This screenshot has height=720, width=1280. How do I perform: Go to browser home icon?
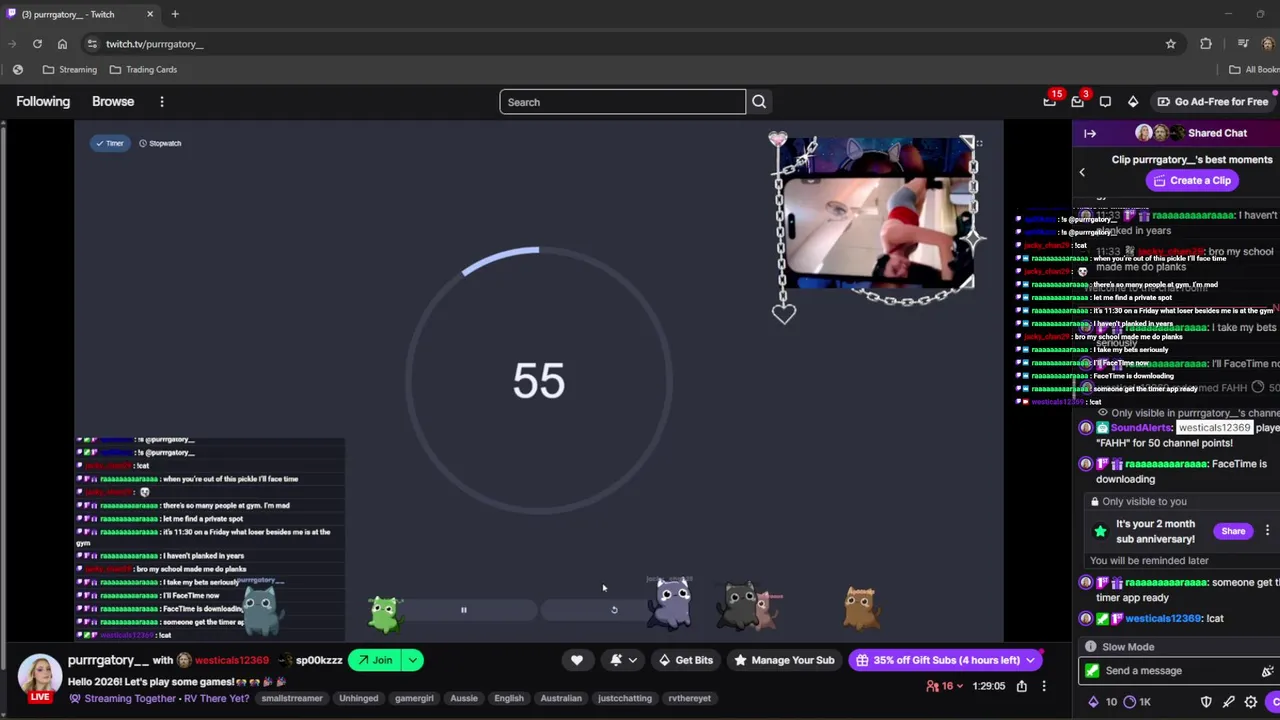(62, 44)
